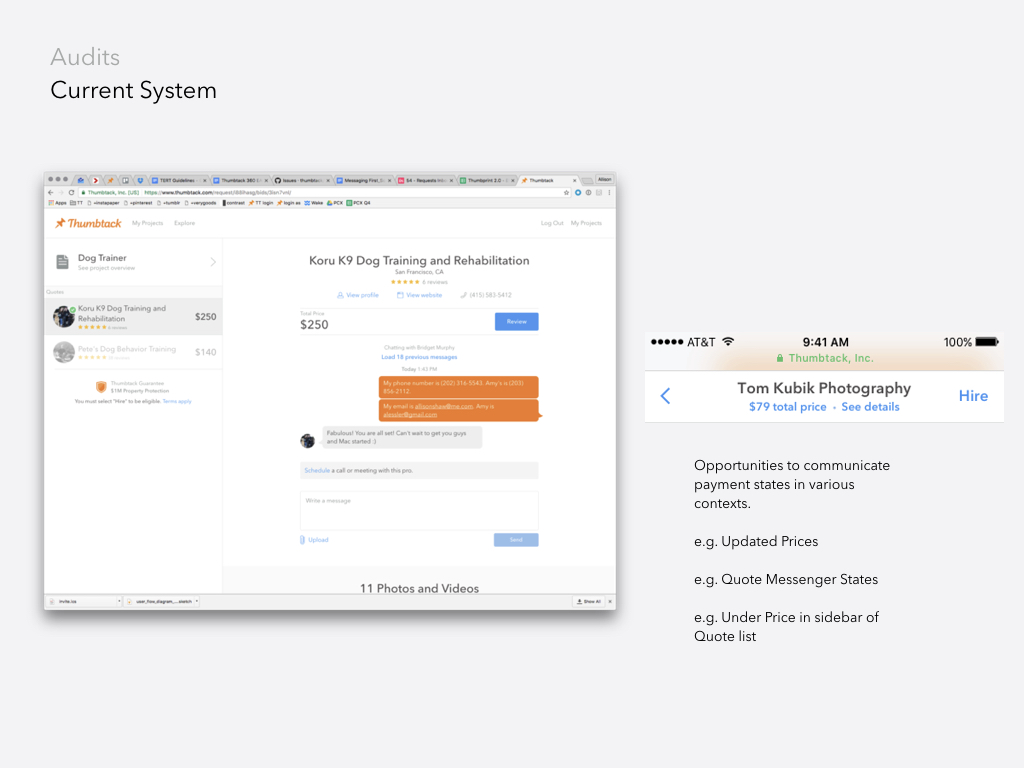
Task: Tap See details in mobile header
Action: [870, 407]
